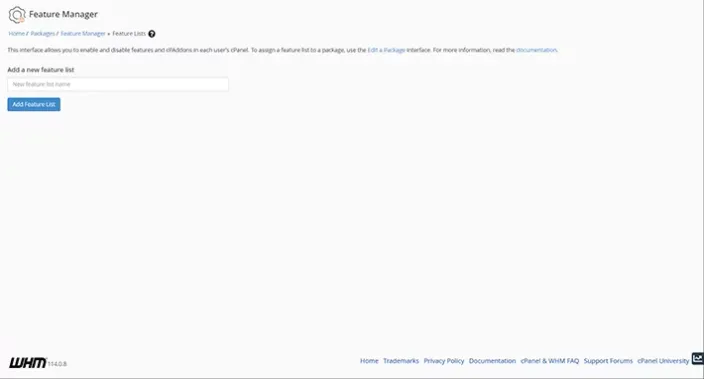Open the cPanel University link

click(663, 361)
